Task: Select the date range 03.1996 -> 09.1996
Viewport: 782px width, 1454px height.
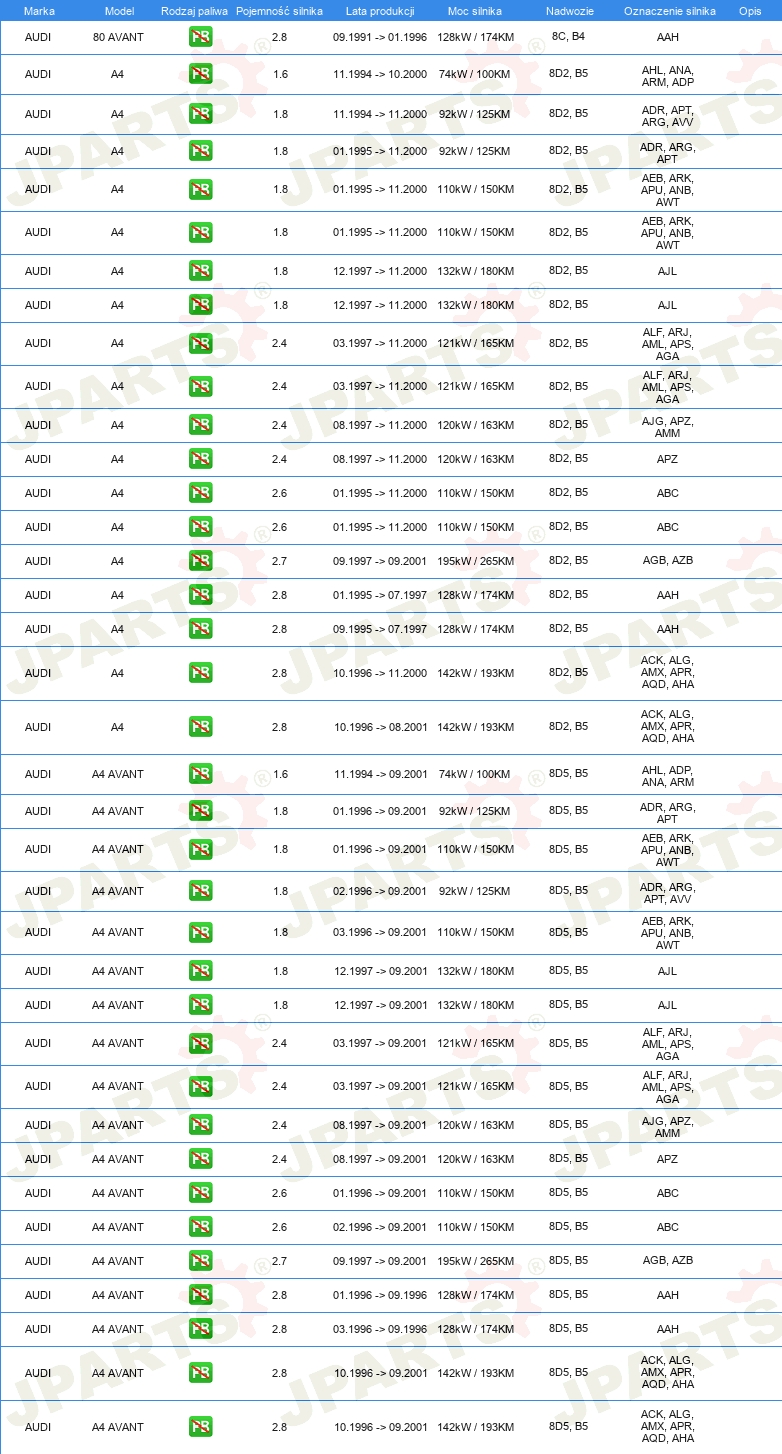Action: (380, 1329)
